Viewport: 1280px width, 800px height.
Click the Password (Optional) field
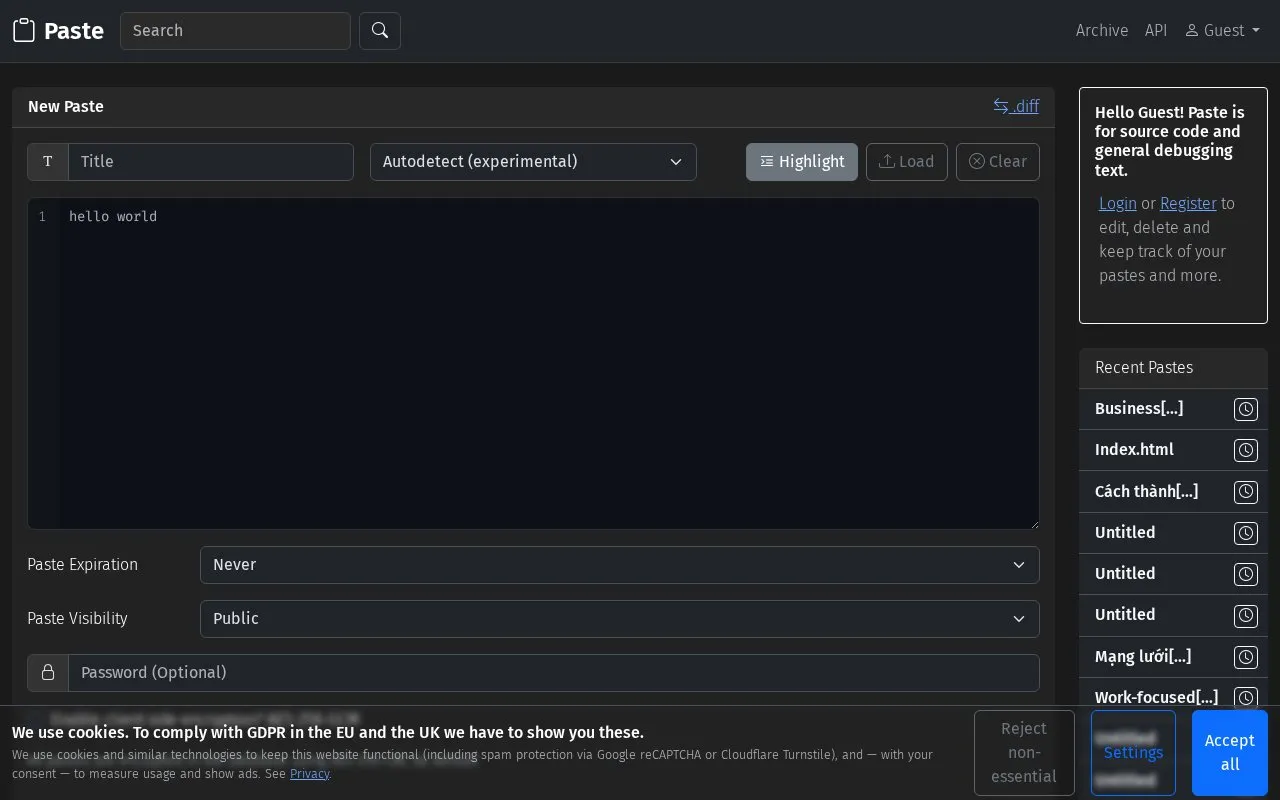554,673
